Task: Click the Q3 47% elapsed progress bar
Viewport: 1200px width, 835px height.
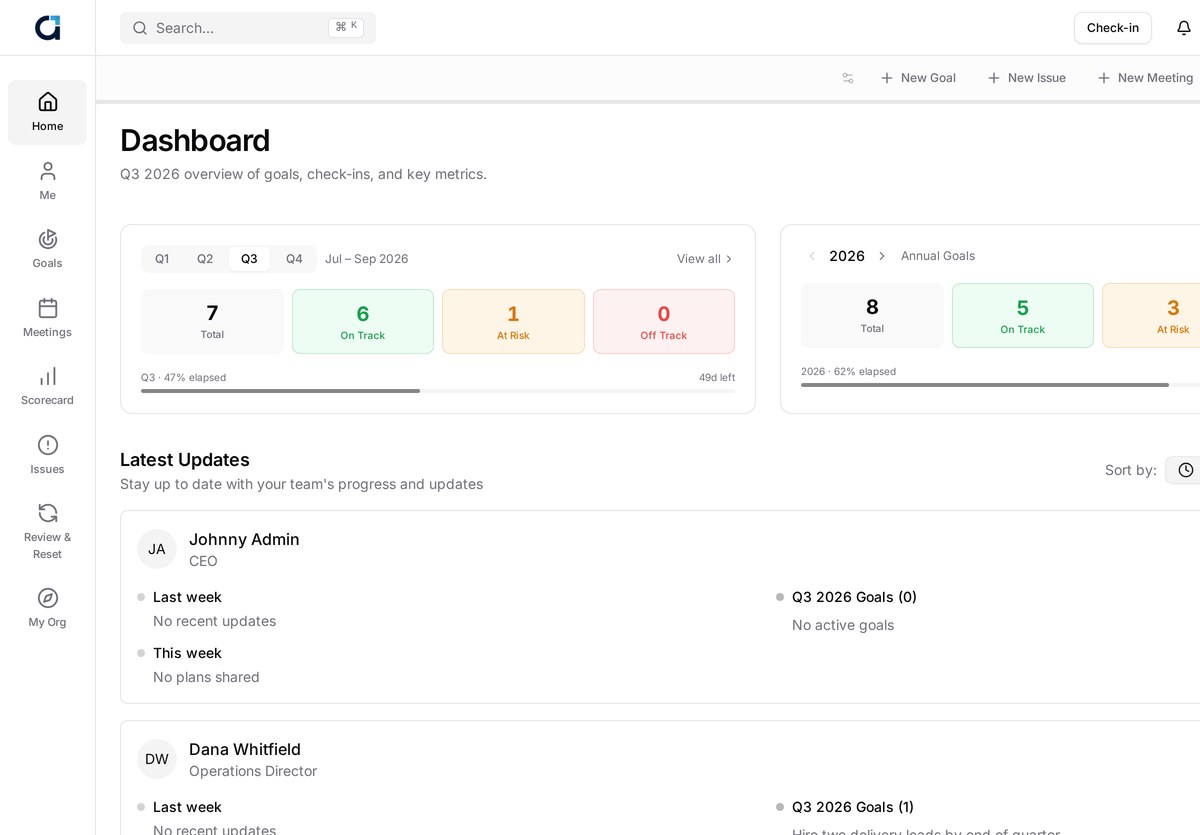Action: tap(438, 391)
